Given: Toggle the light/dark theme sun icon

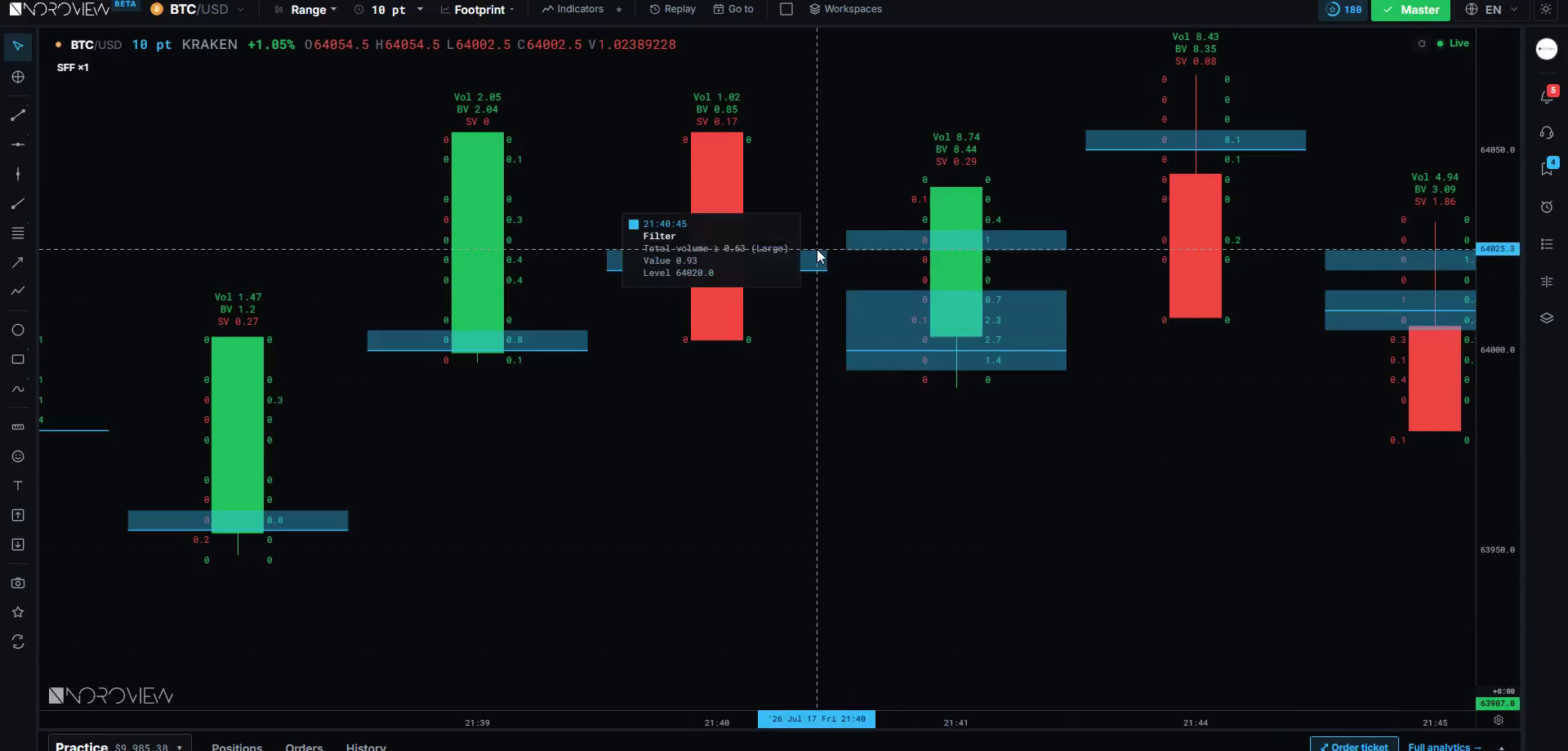Looking at the screenshot, I should 1546,10.
